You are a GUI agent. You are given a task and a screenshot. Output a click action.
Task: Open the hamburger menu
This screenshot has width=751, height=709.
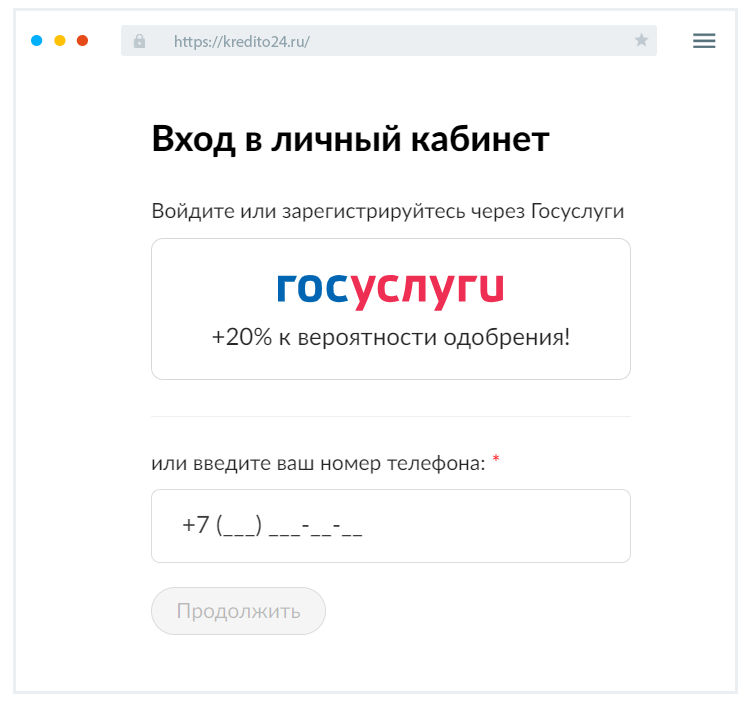[704, 41]
